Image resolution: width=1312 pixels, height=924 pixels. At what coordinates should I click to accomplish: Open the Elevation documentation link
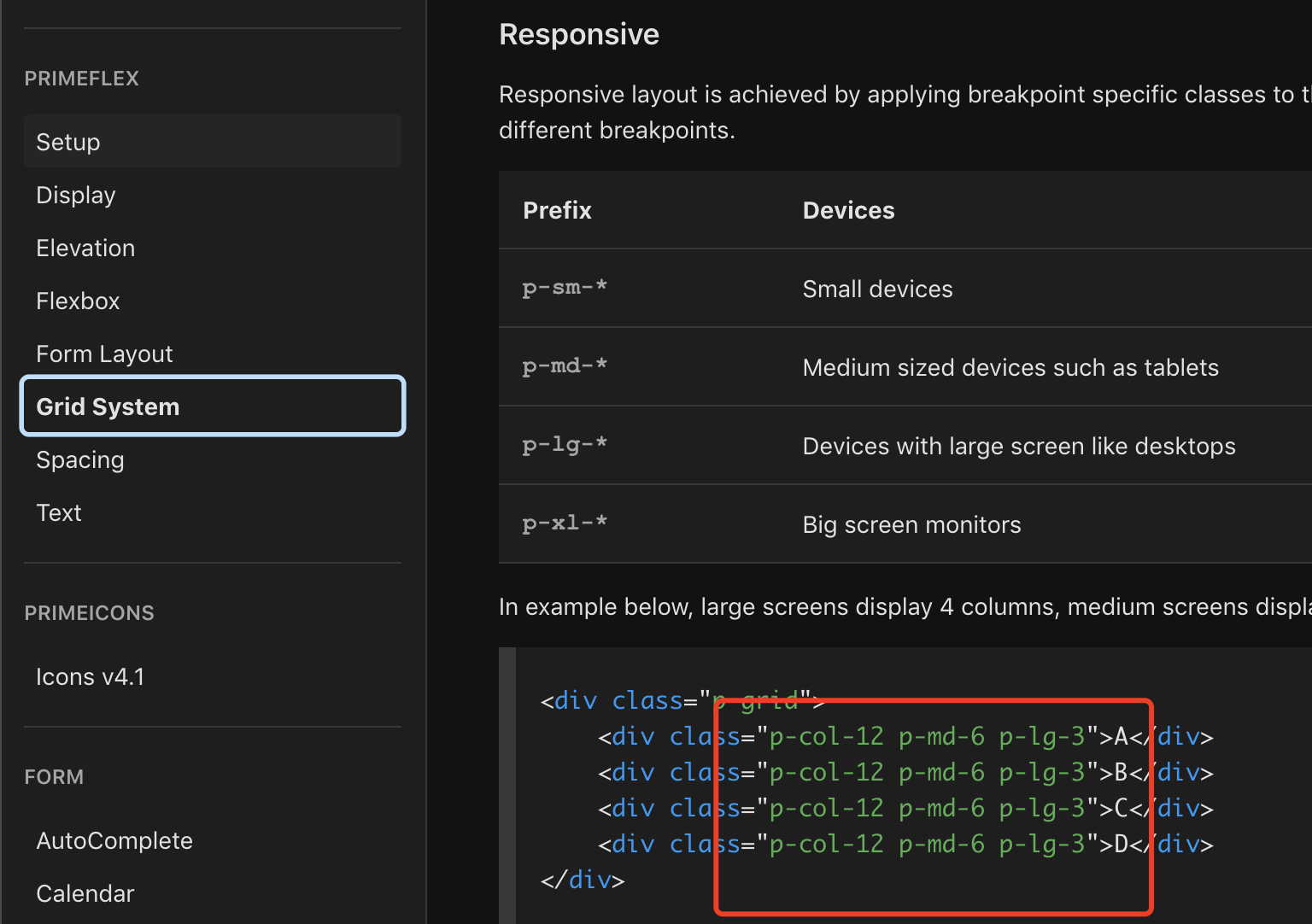(x=85, y=249)
